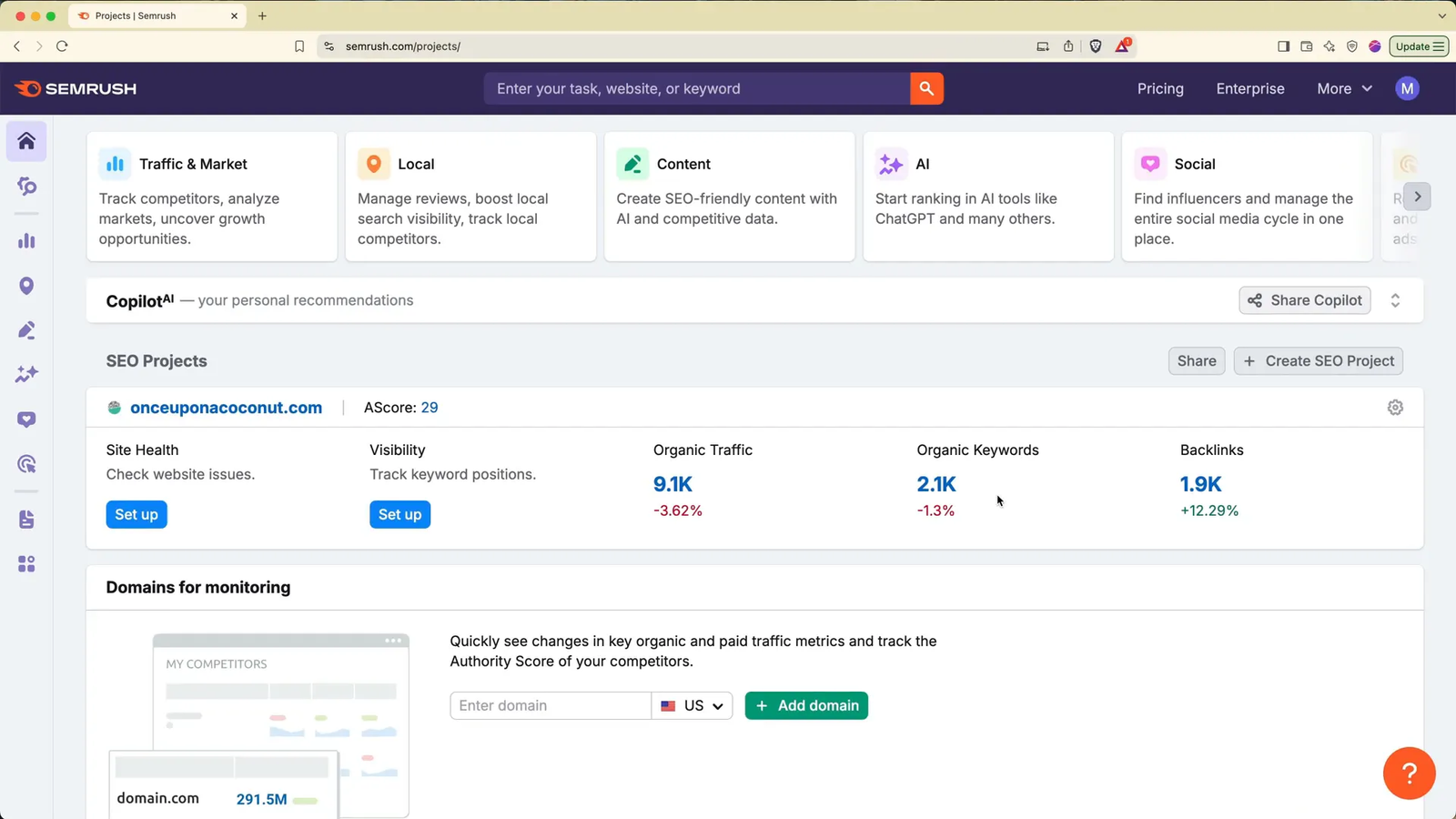Click the main search input field
The image size is (1456, 819).
click(x=697, y=88)
